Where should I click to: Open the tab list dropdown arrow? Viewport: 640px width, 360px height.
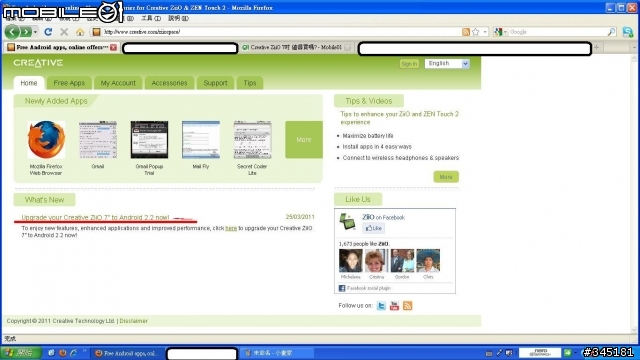coord(634,47)
